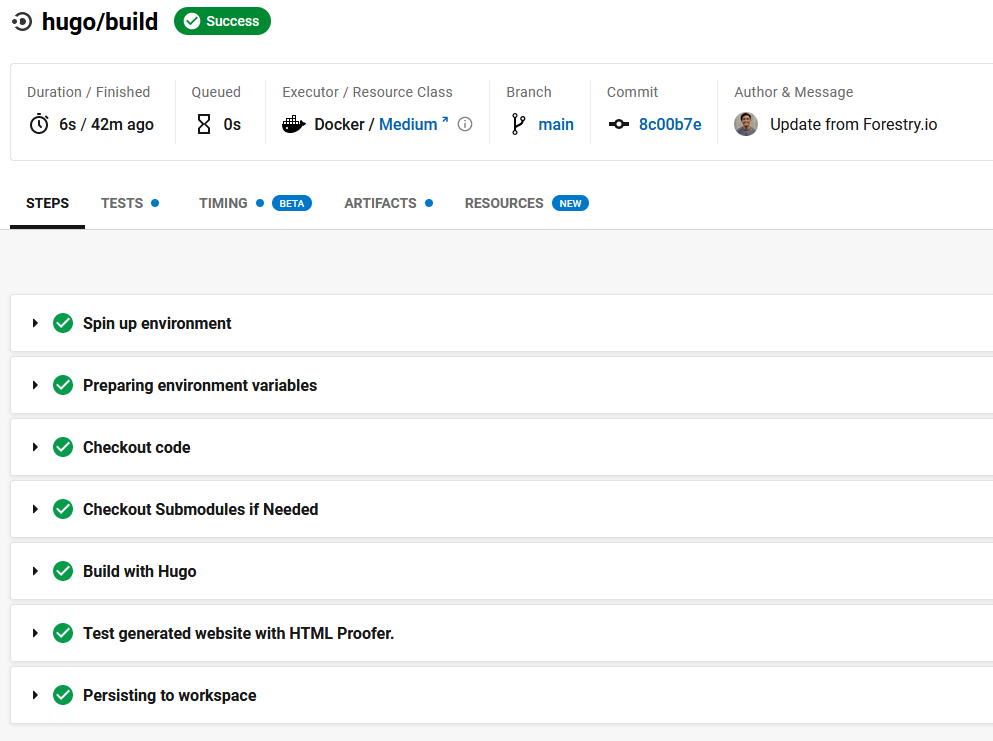The image size is (993, 741).
Task: Open the main branch link
Action: click(x=555, y=124)
